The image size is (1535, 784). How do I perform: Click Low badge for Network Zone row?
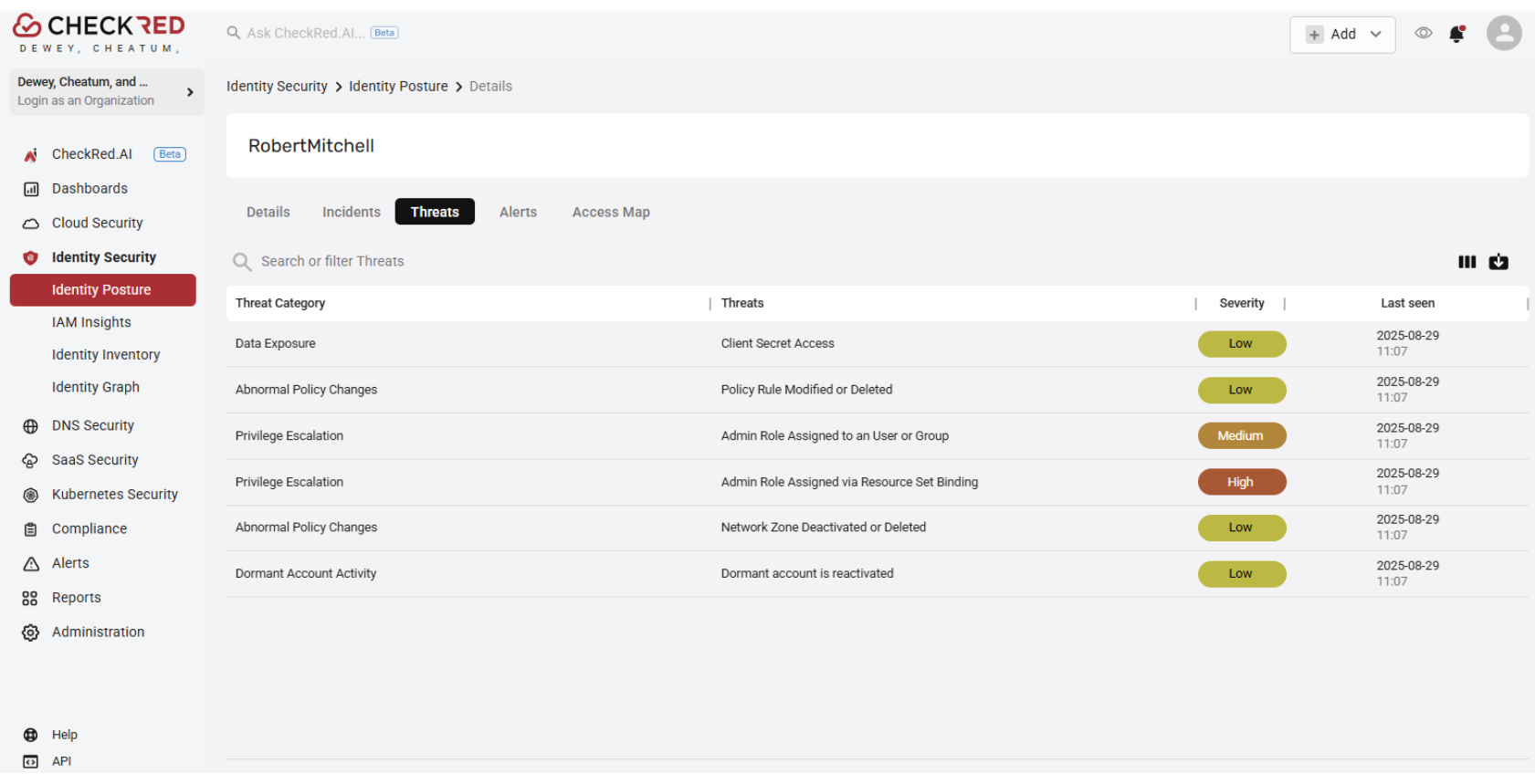click(1241, 528)
